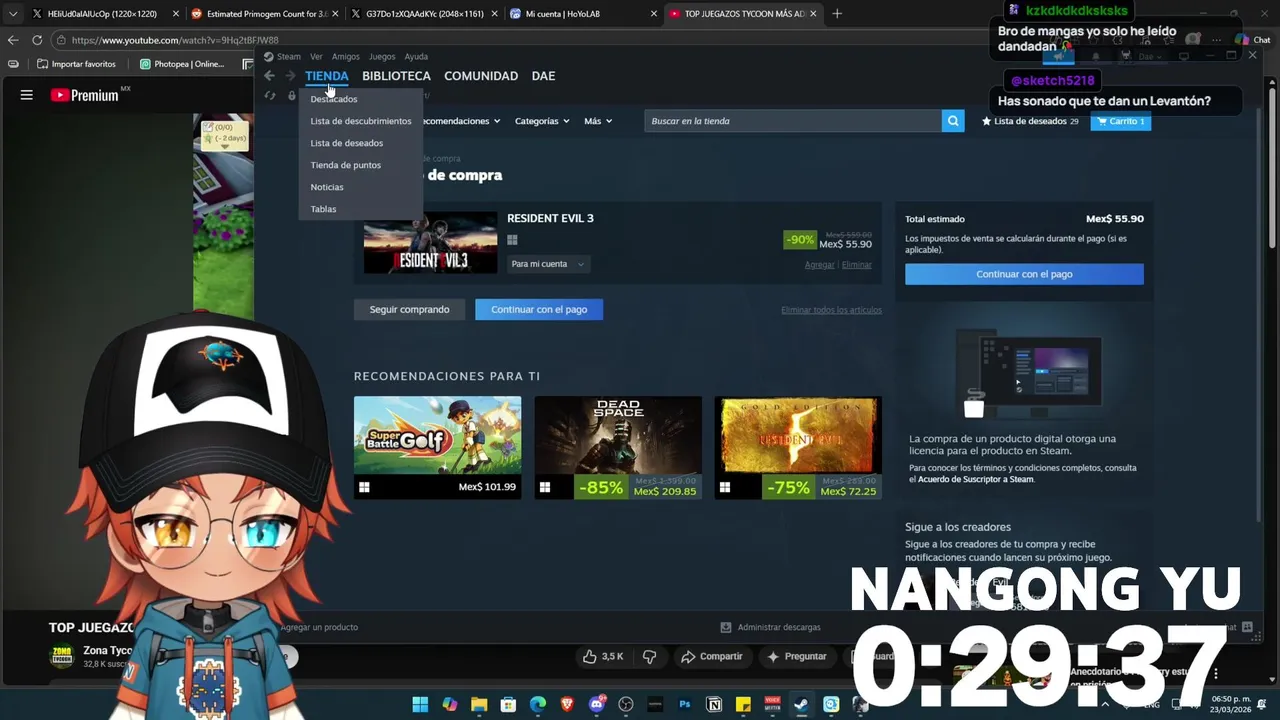The width and height of the screenshot is (1280, 720).
Task: Click 'Seguir comprando' button
Action: (410, 309)
